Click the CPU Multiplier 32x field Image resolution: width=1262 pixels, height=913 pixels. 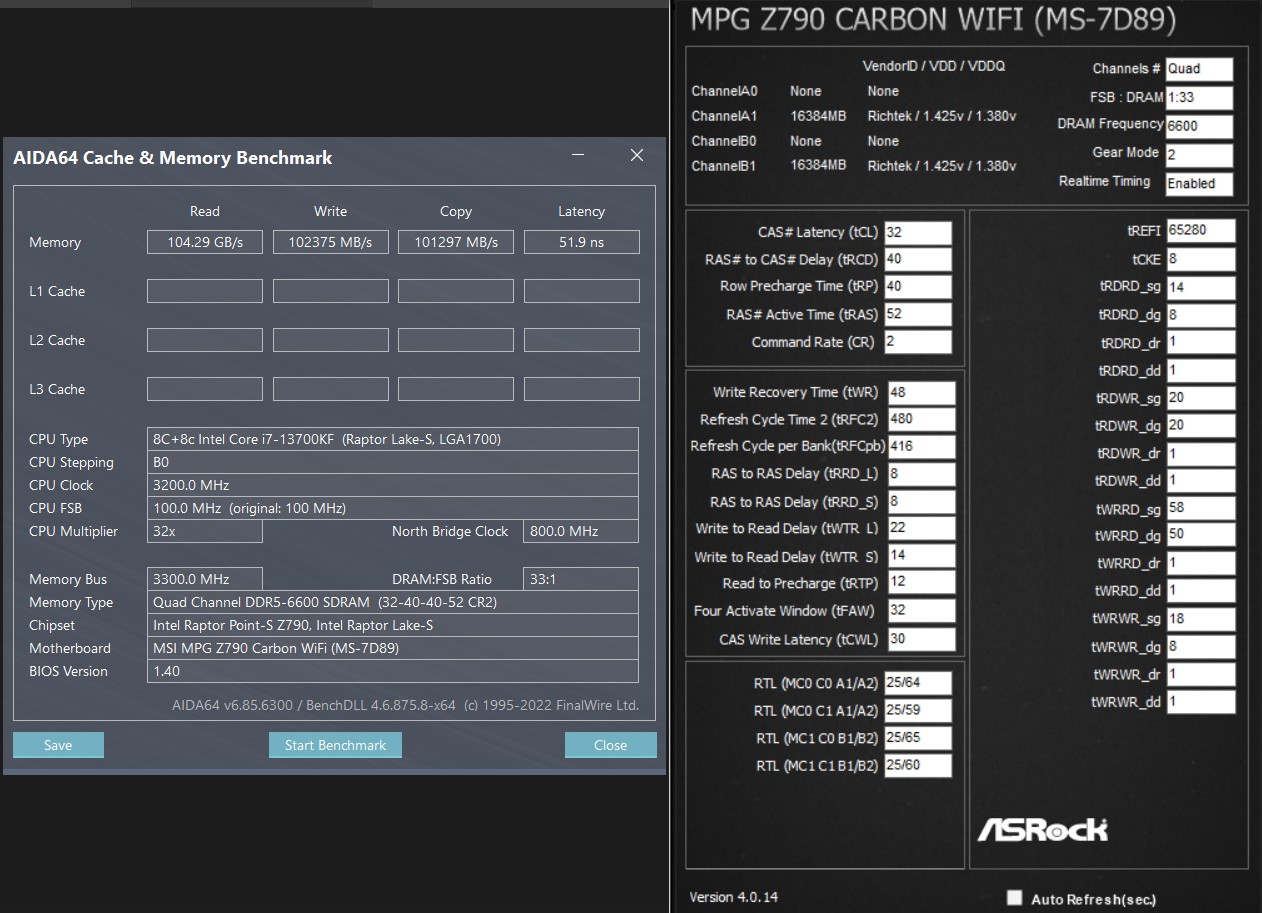pos(205,531)
